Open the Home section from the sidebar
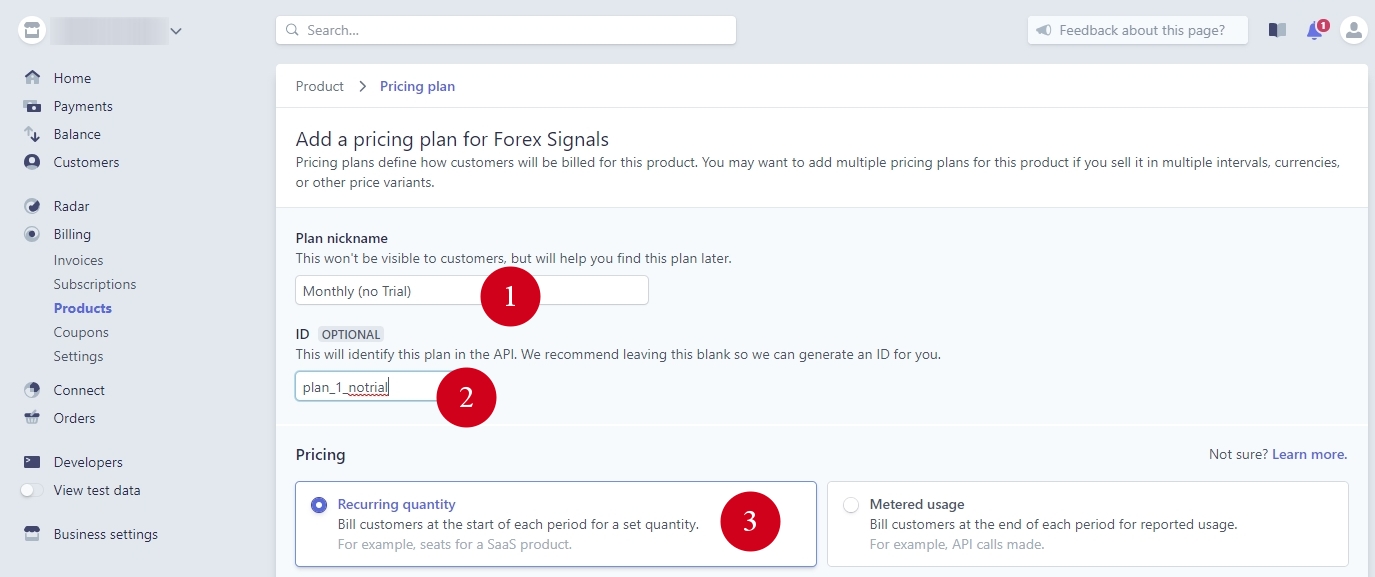1375x577 pixels. tap(71, 77)
